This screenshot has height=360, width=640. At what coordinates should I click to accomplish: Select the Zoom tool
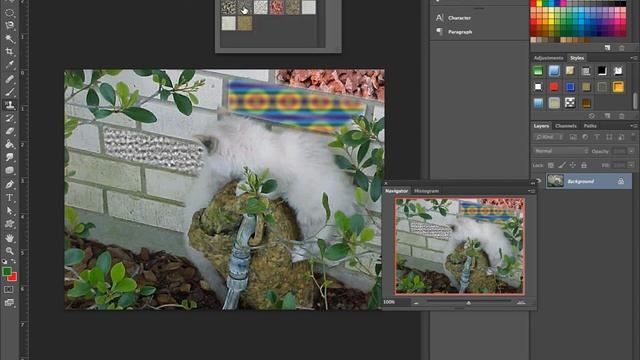[x=9, y=251]
